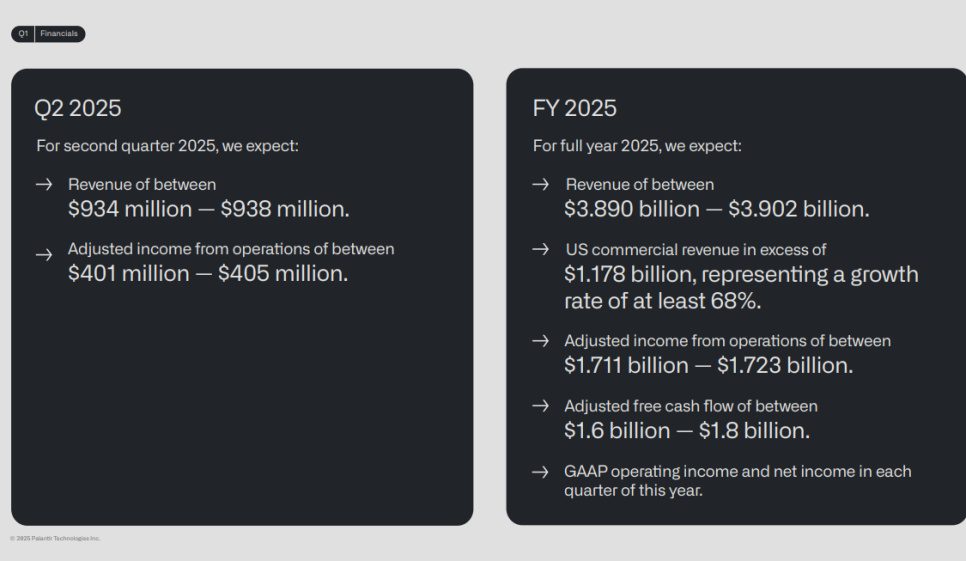Image resolution: width=966 pixels, height=561 pixels.
Task: Click the $1.6 billion — $1.8 billion figure
Action: 687,431
